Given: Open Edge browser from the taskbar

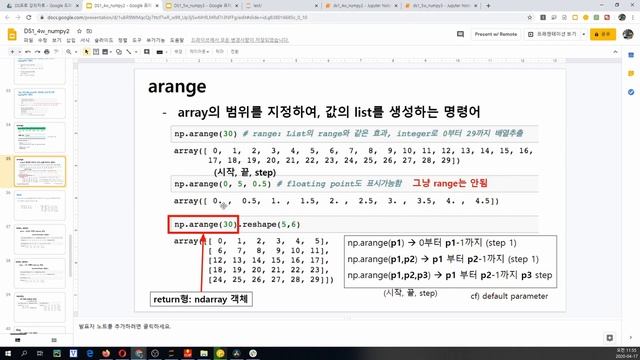Looking at the screenshot, I should tap(89, 353).
